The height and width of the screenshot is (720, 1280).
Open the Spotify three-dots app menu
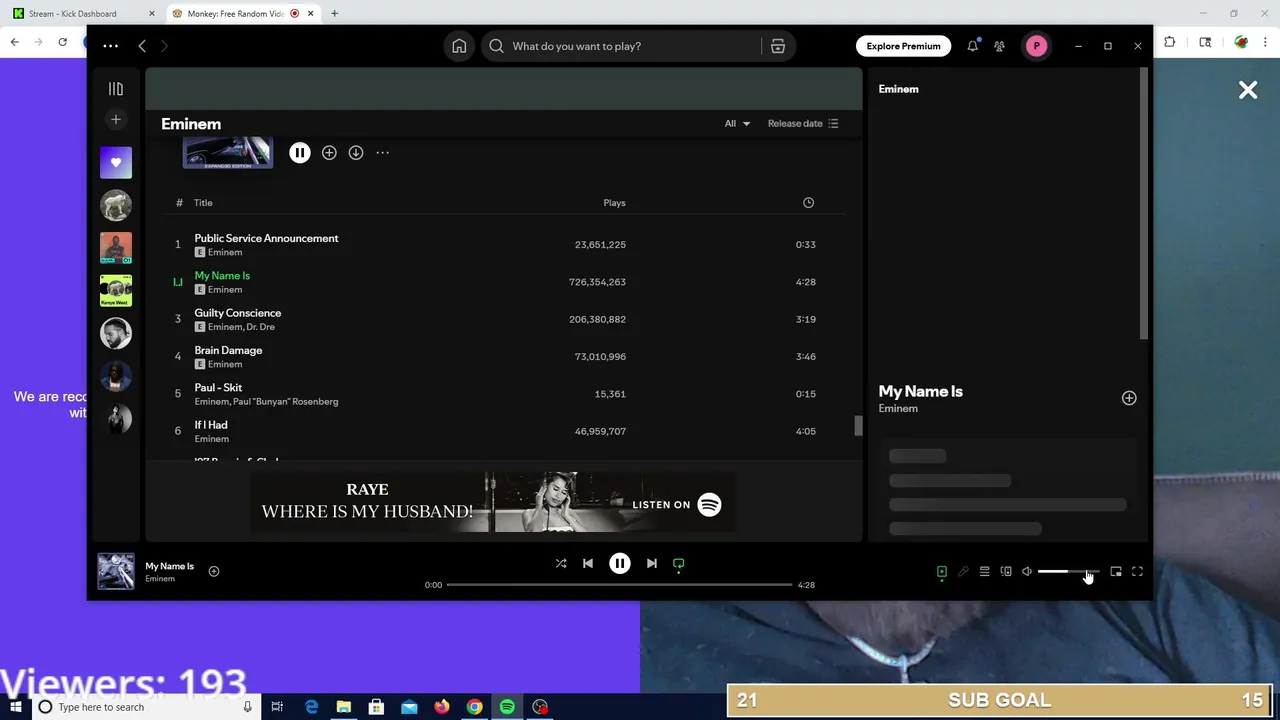111,46
